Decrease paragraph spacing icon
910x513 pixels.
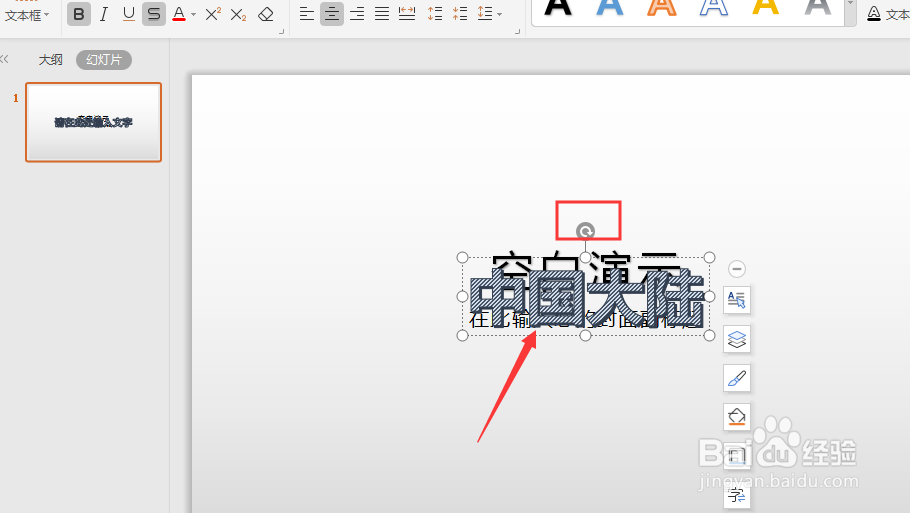[460, 14]
